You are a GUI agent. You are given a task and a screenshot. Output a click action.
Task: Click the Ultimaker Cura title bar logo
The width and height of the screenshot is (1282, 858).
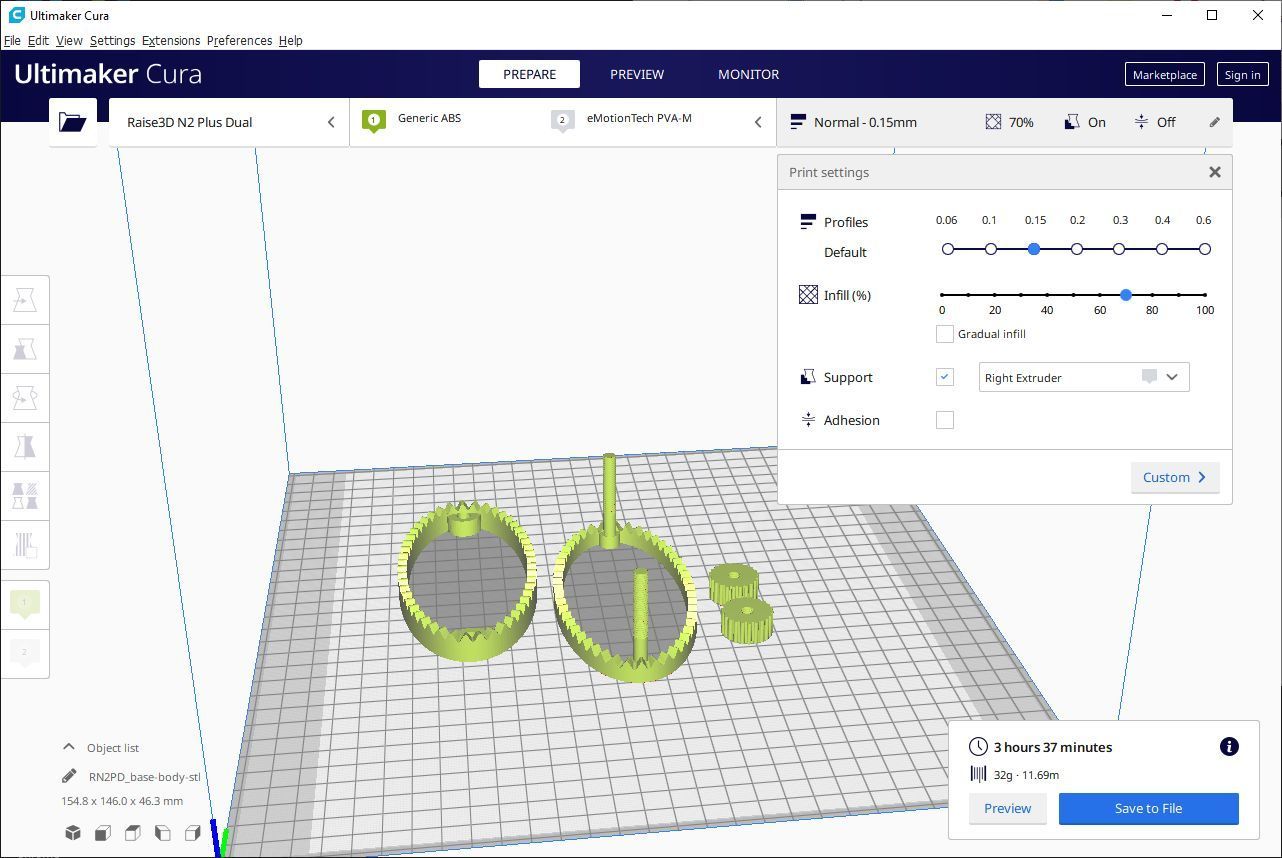pyautogui.click(x=16, y=15)
